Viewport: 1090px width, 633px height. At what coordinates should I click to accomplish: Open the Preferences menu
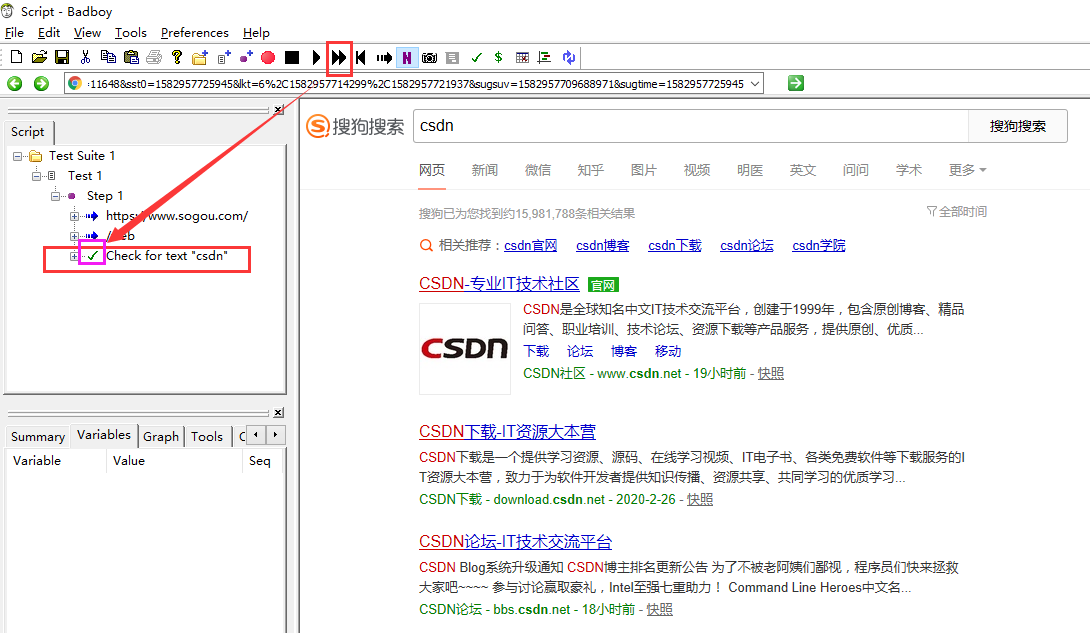pos(195,33)
